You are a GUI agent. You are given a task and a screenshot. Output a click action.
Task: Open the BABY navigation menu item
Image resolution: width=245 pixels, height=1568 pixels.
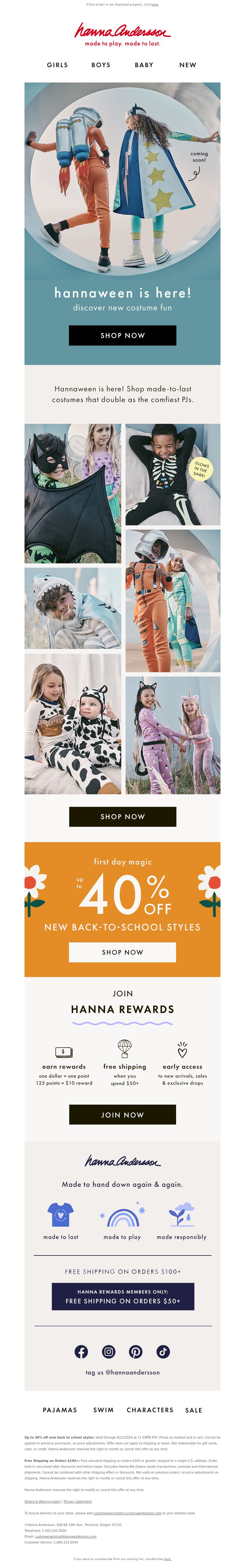[144, 64]
